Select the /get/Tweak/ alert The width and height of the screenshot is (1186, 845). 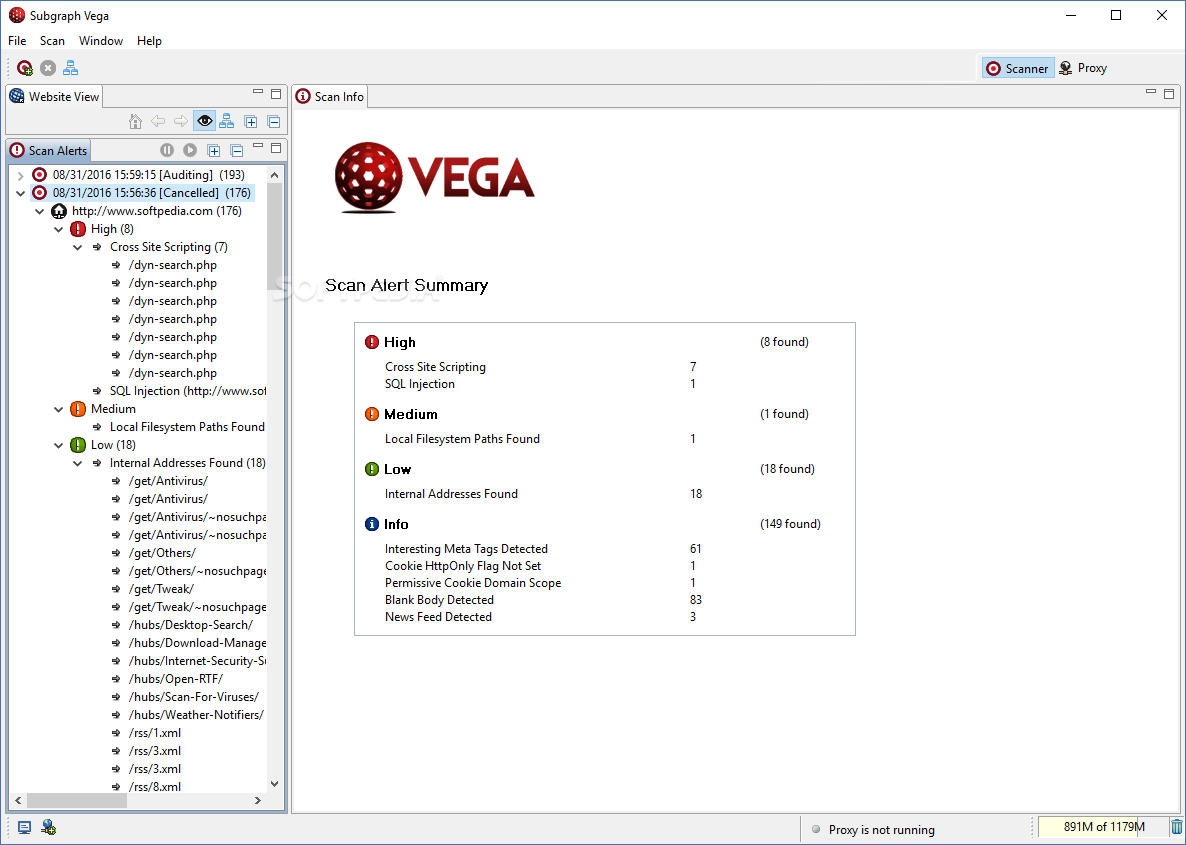point(152,589)
